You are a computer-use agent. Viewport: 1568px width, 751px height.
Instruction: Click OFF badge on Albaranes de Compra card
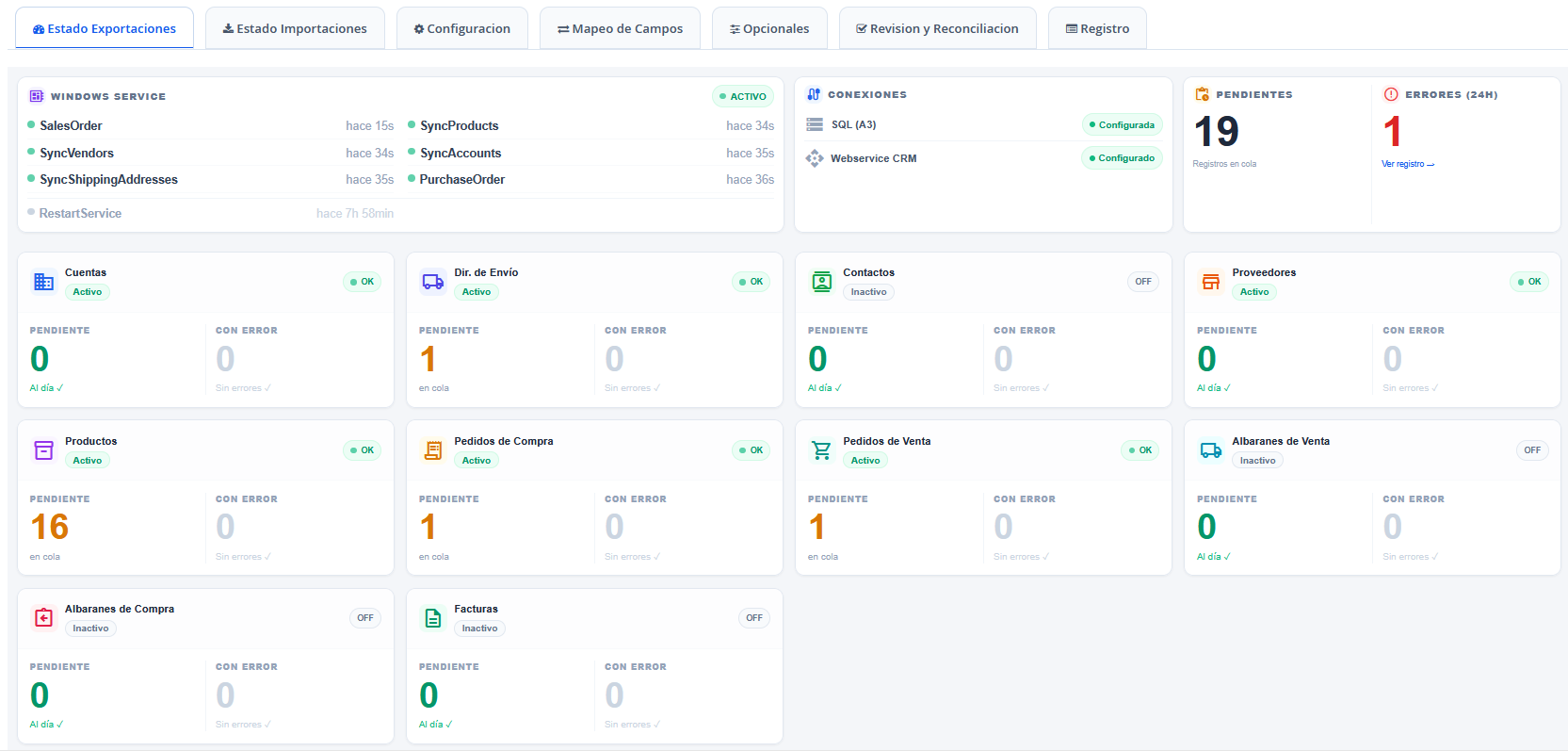[365, 617]
